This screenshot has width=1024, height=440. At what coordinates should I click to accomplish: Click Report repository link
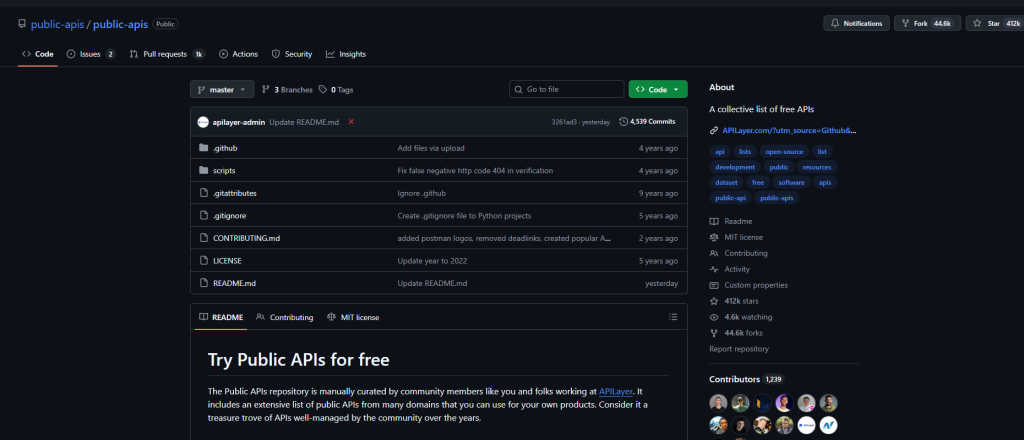(x=739, y=349)
